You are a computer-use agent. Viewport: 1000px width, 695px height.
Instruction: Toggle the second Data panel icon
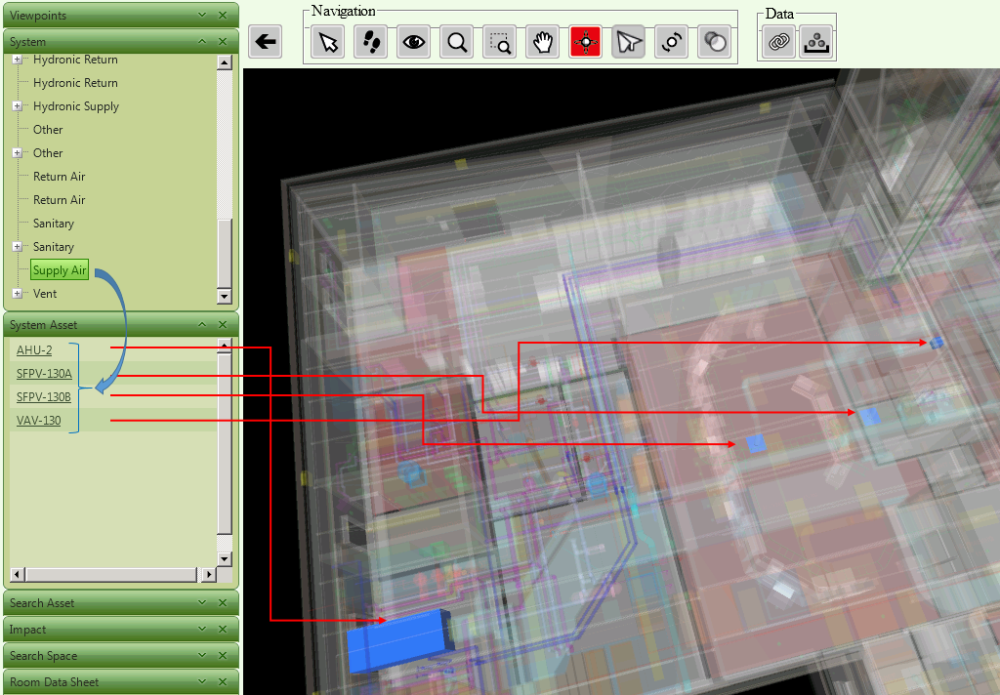point(816,42)
